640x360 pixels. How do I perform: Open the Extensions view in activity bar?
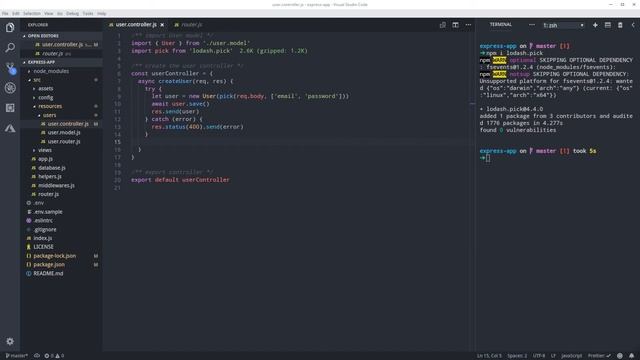point(10,108)
